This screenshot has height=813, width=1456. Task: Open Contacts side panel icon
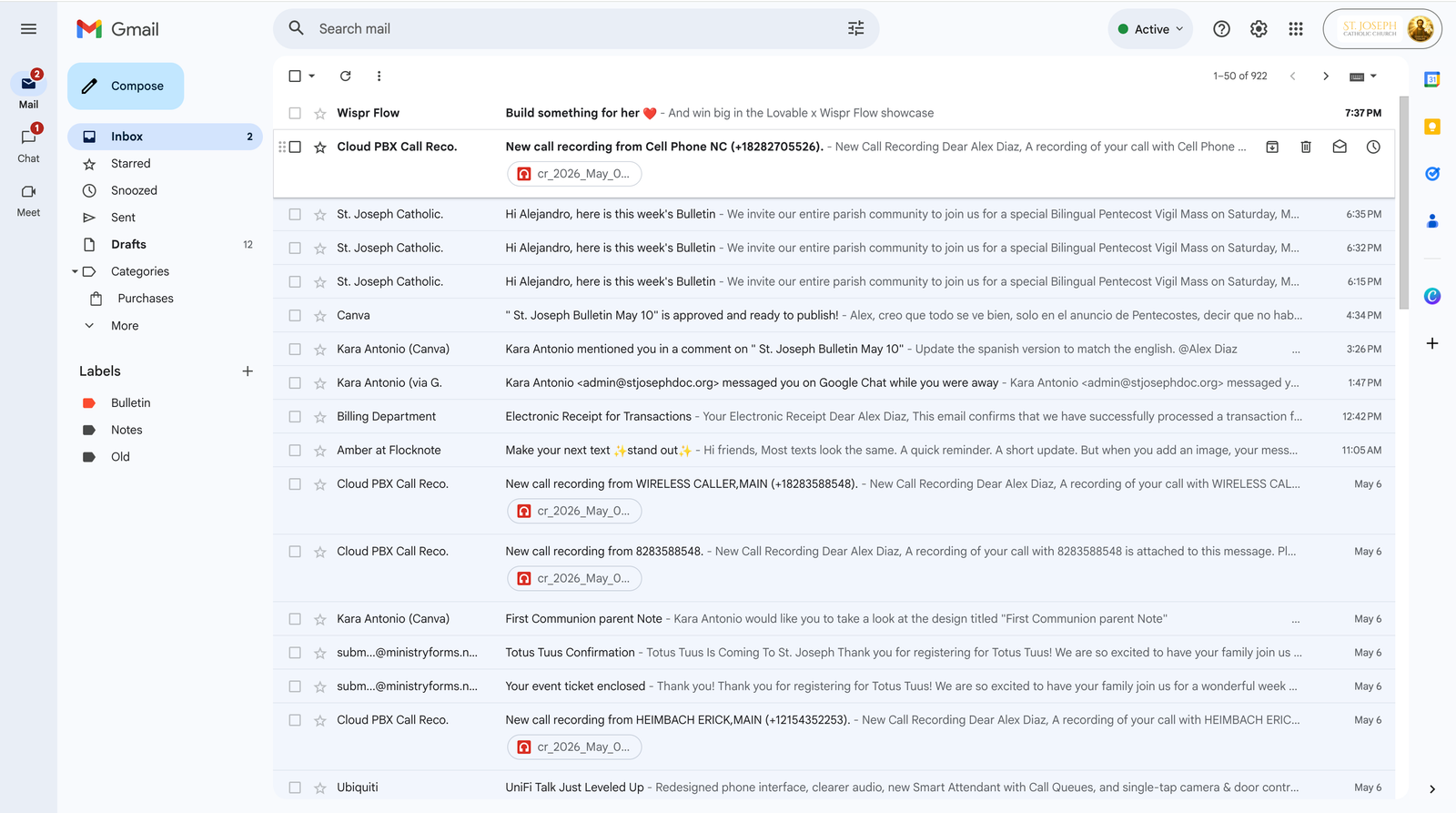1432,220
